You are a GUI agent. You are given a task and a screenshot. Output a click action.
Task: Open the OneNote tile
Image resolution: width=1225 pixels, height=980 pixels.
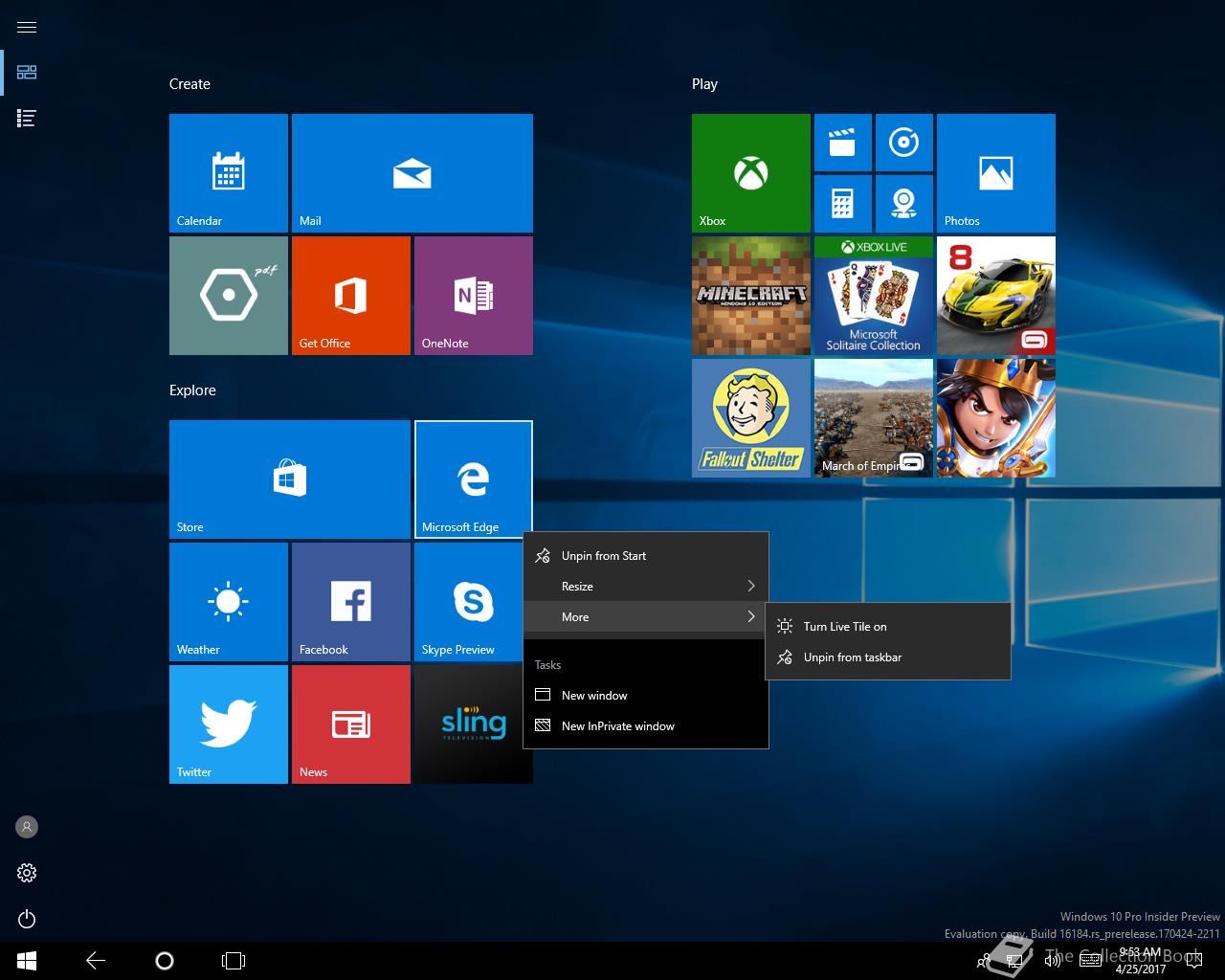474,296
